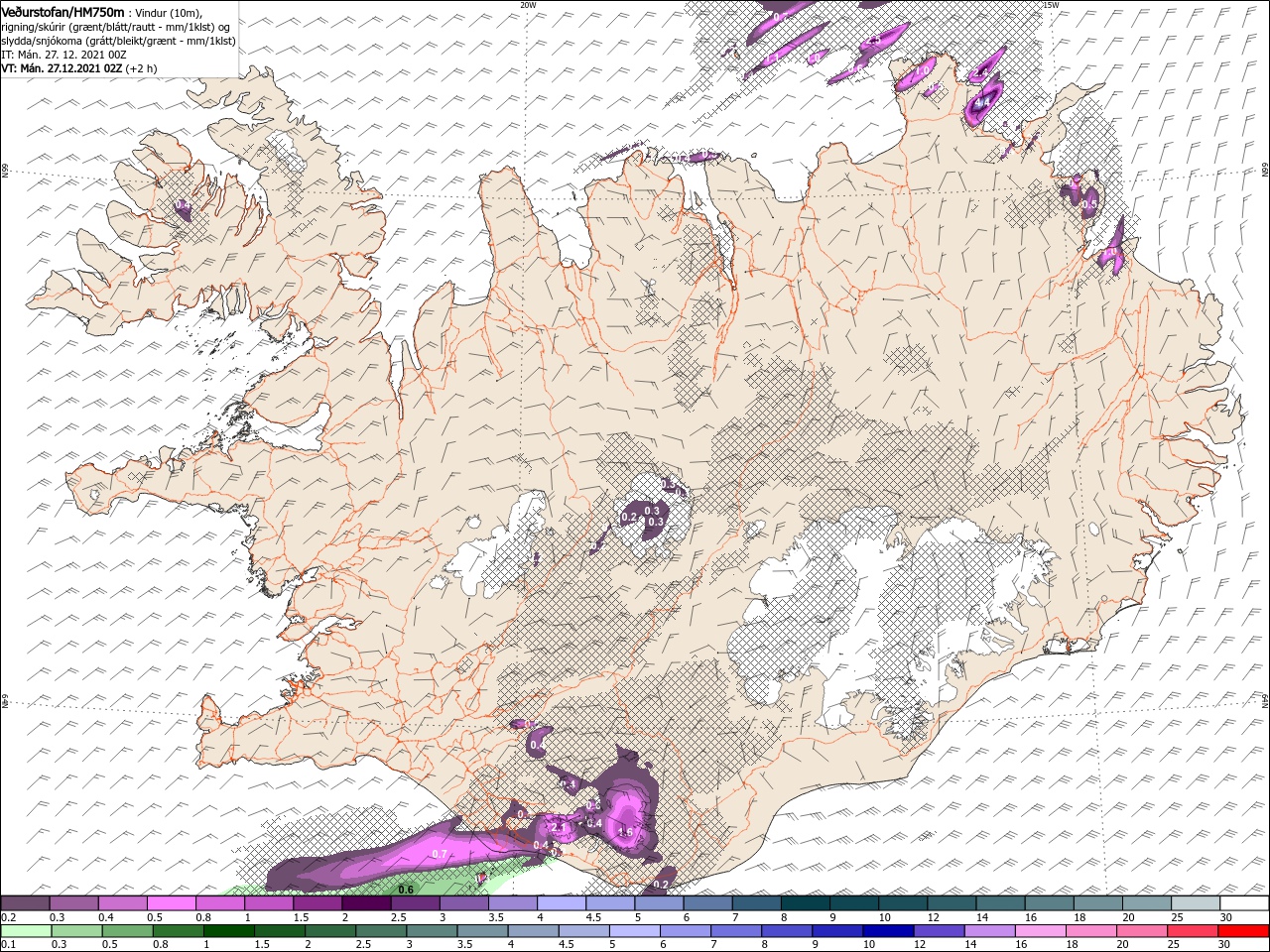Pick the pale green swatch above lower-row 0.1
The height and width of the screenshot is (952, 1270).
(26, 931)
